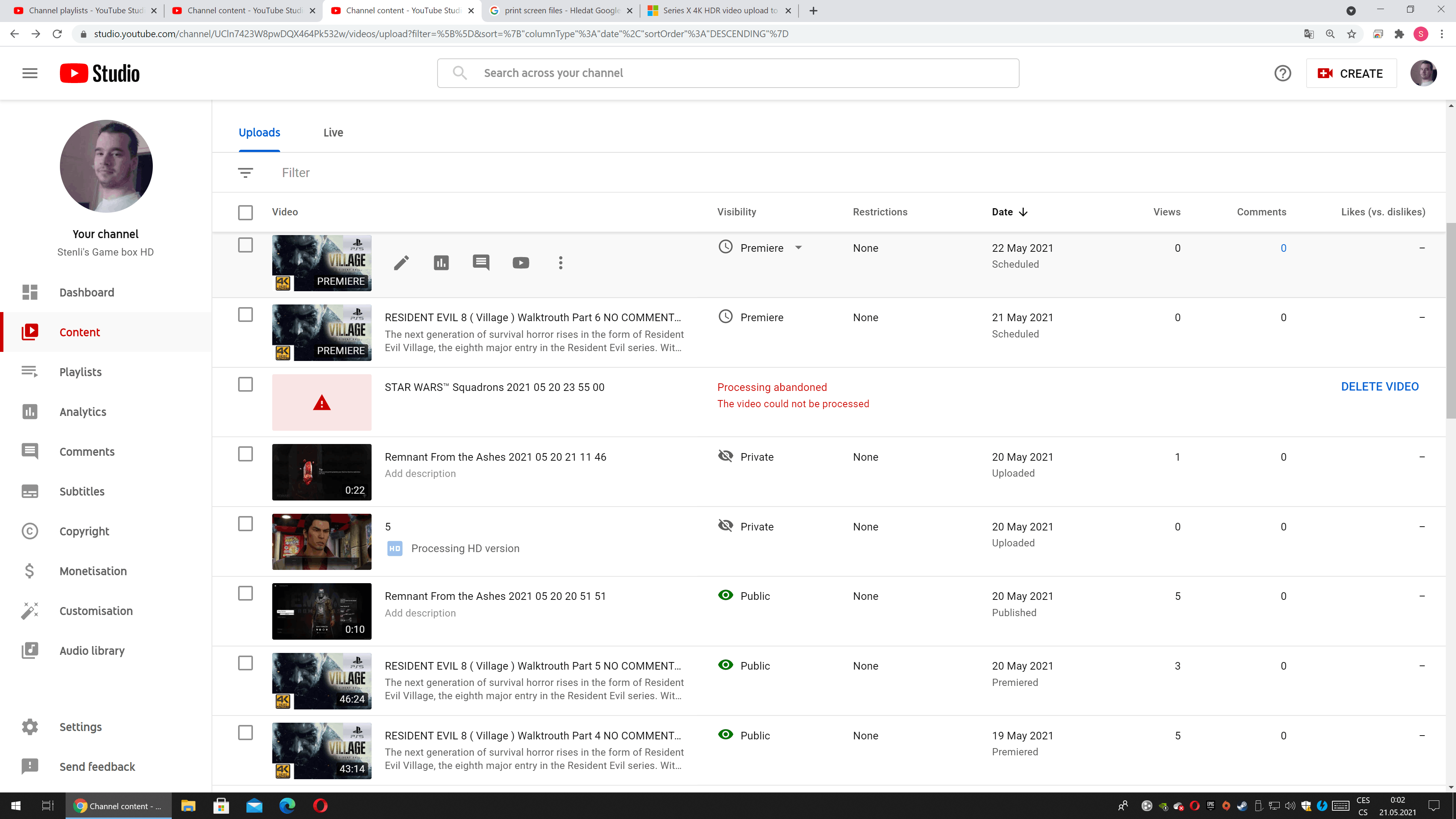
Task: Open the 22 May premiere comments count link
Action: pos(1283,248)
